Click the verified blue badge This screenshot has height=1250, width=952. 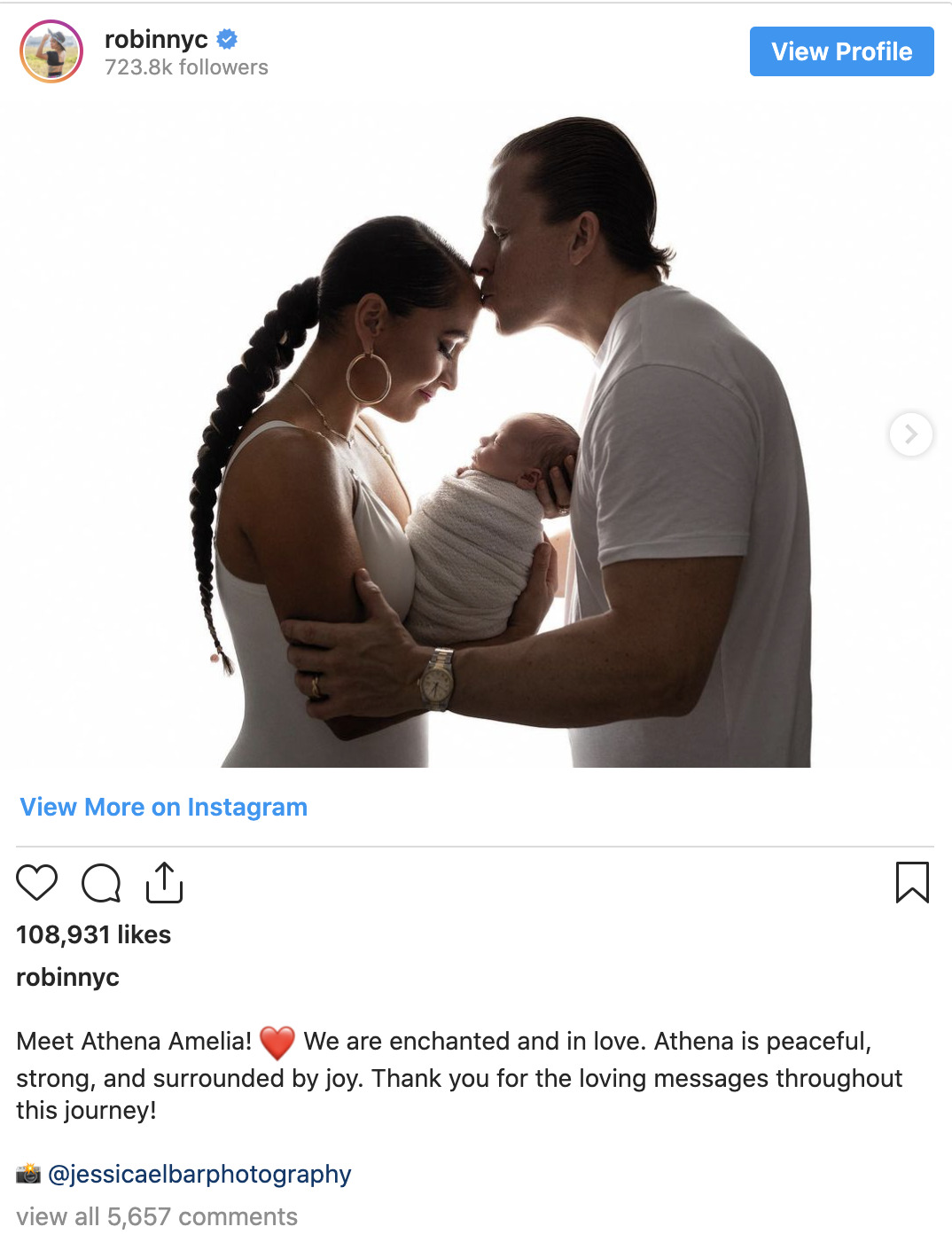227,39
